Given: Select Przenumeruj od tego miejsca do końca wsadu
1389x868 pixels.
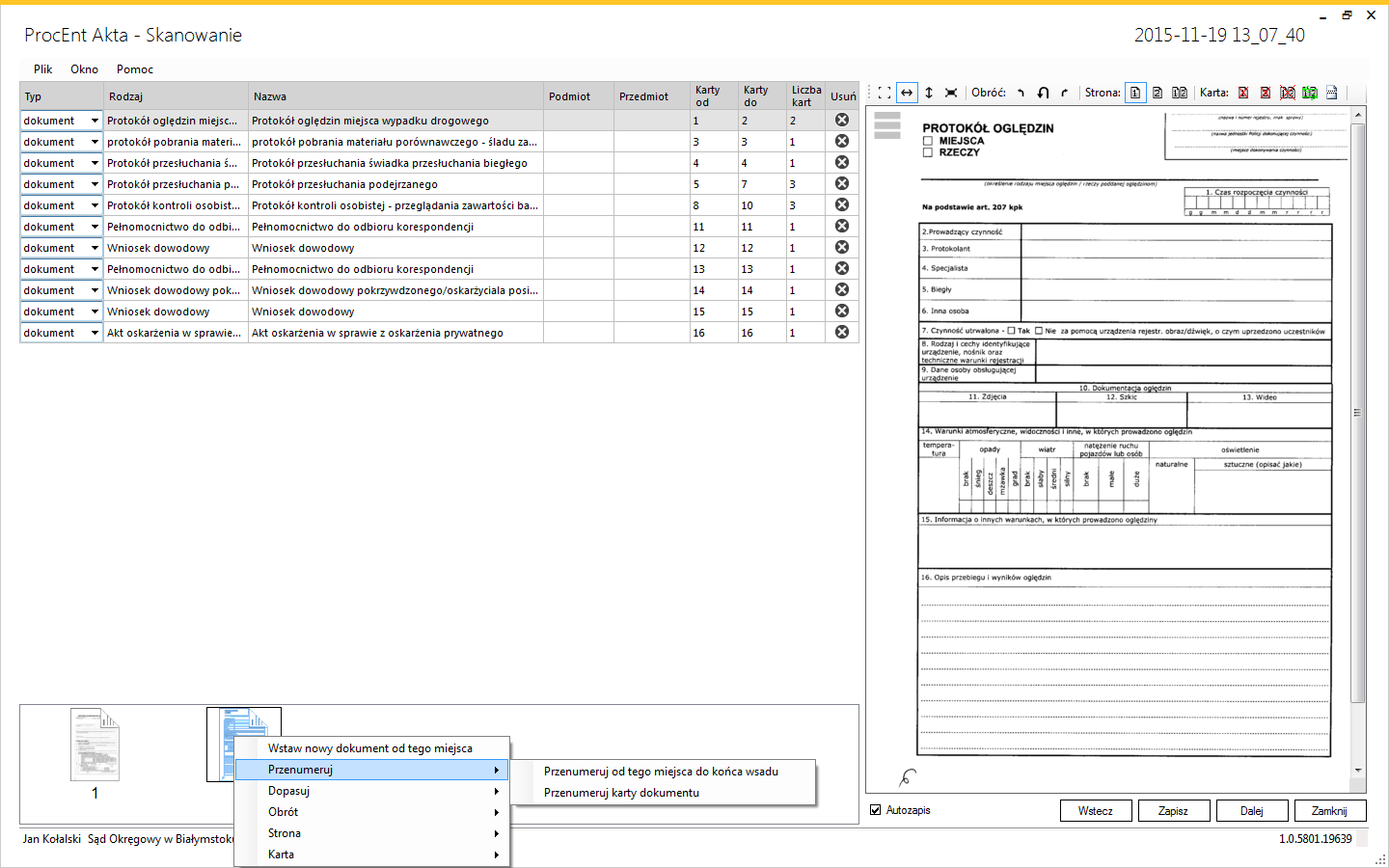Looking at the screenshot, I should pyautogui.click(x=664, y=772).
